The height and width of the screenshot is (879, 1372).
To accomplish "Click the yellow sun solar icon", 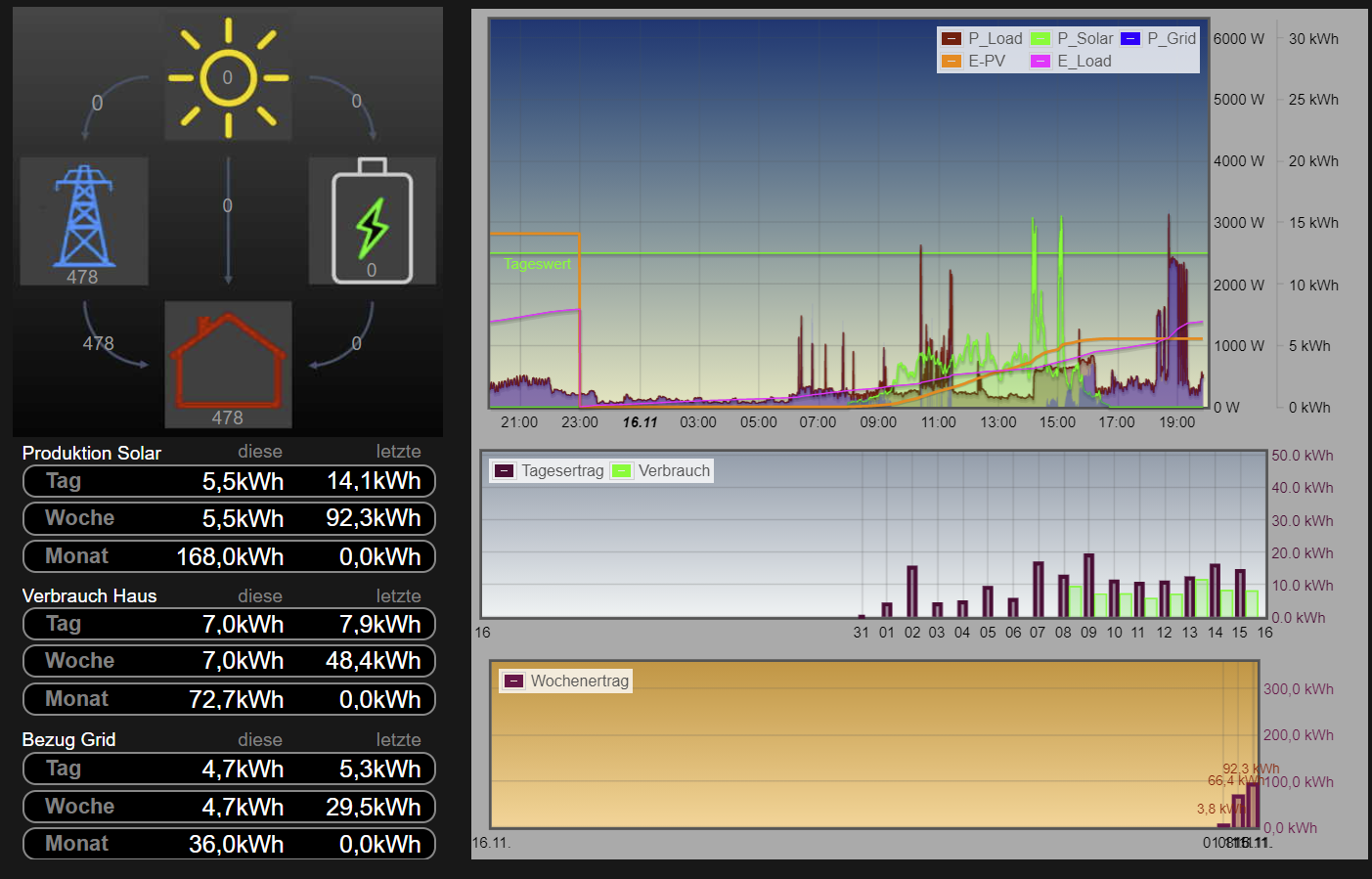I will point(228,77).
